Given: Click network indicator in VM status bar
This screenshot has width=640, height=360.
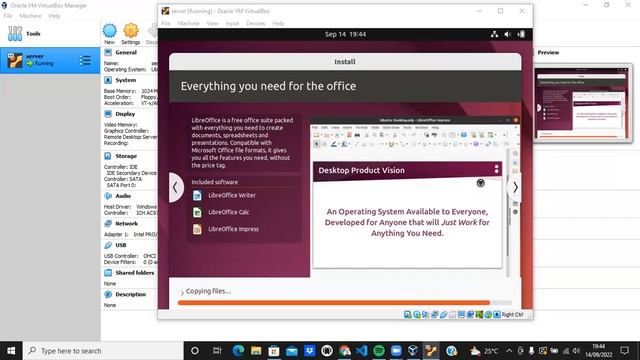Looking at the screenshot, I should [x=435, y=314].
